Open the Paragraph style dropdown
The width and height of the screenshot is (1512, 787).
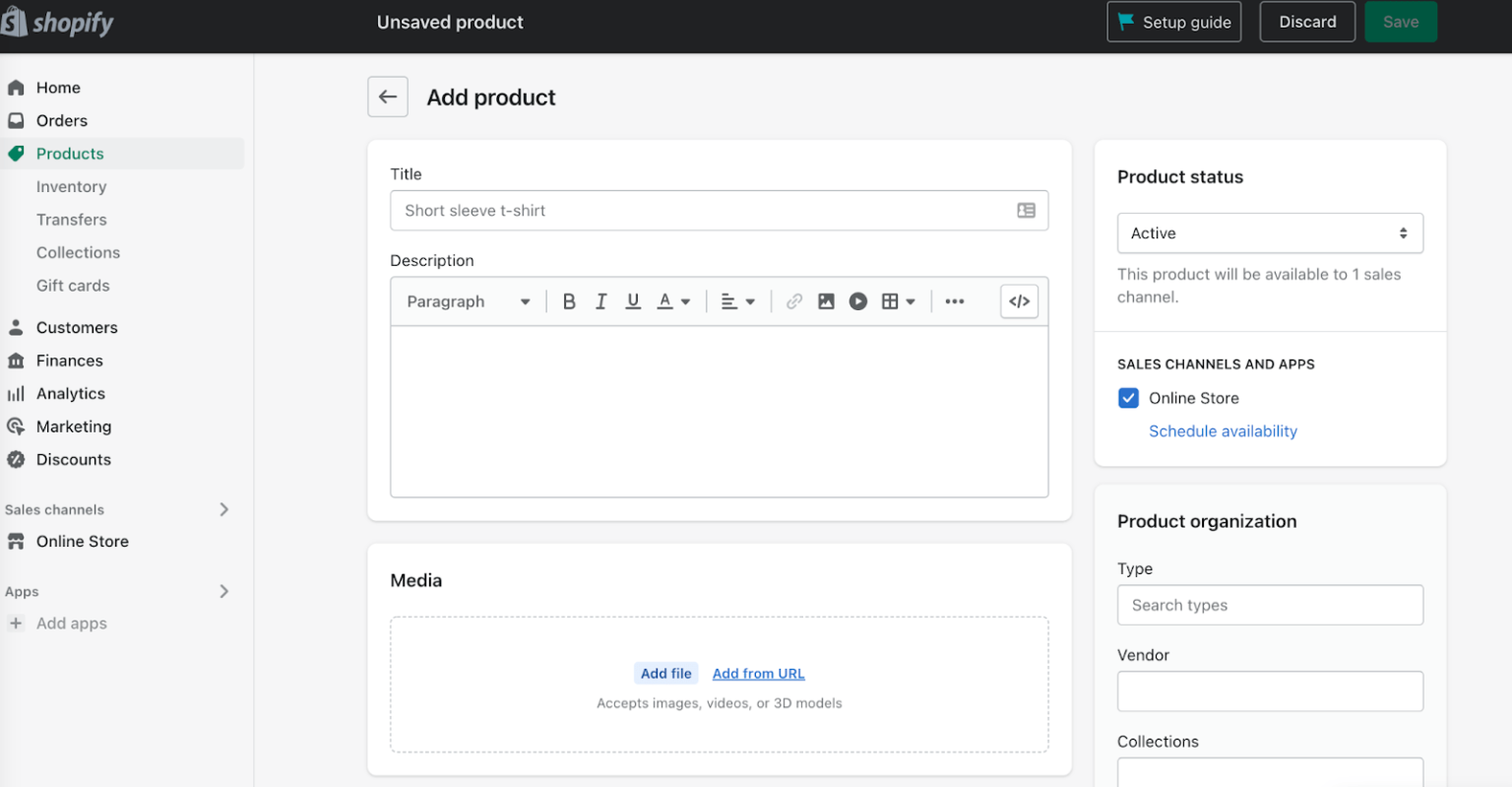click(467, 300)
